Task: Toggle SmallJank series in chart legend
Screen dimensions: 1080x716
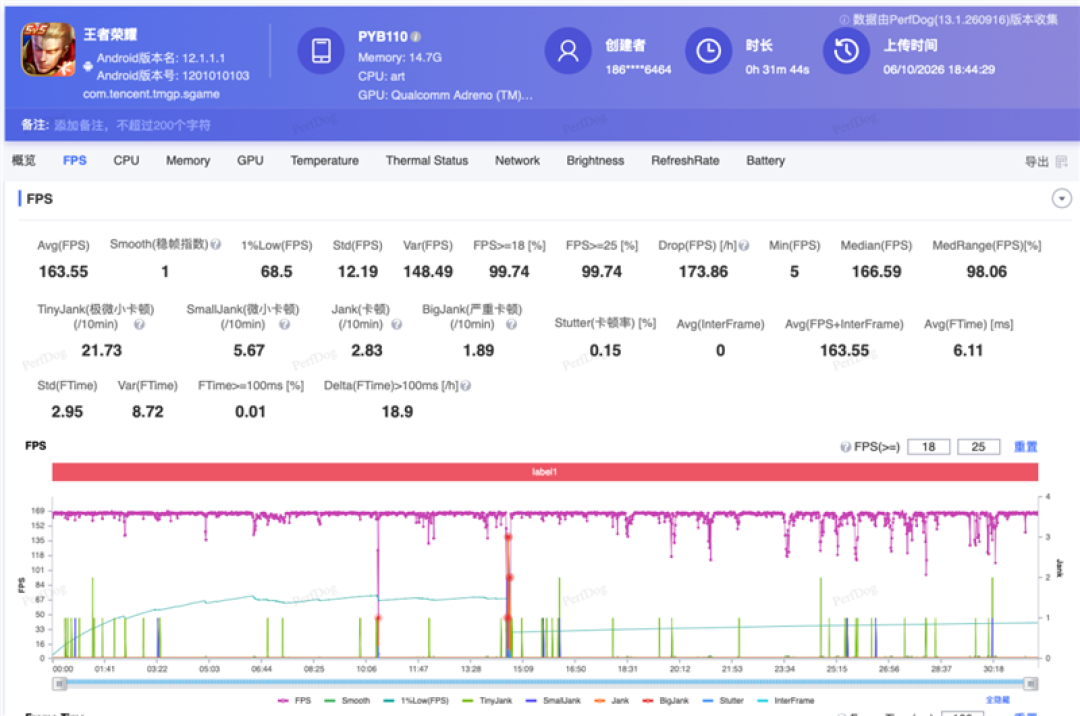Action: point(553,701)
